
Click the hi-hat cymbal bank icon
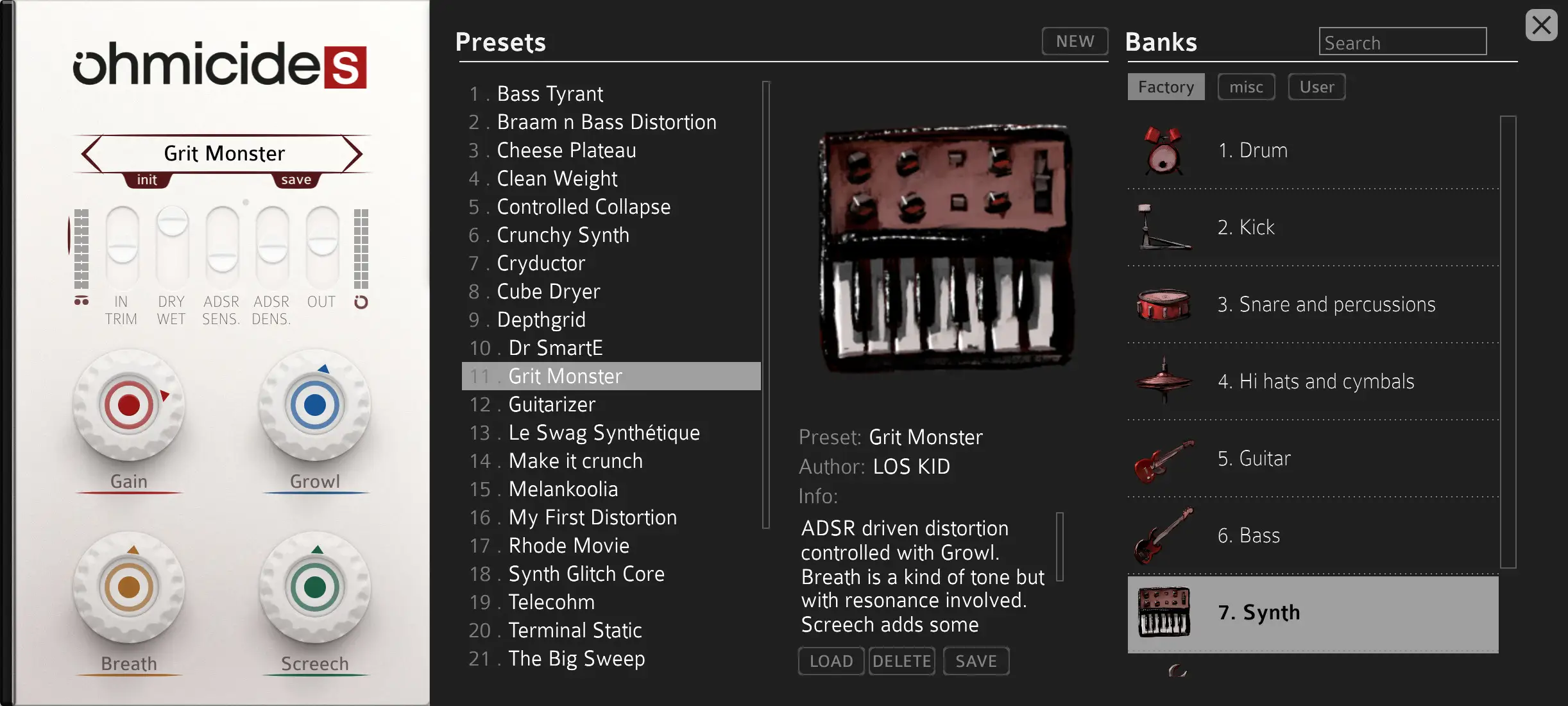coord(1163,381)
